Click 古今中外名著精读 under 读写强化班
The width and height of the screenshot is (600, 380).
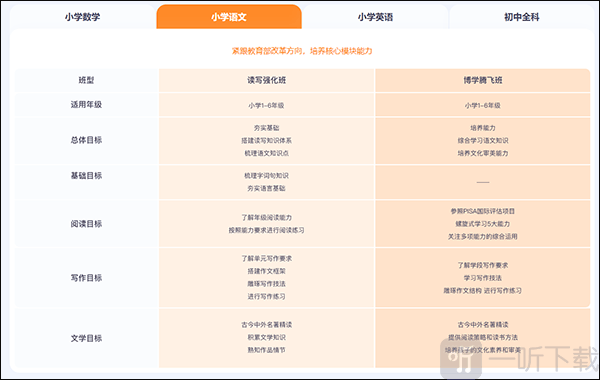pyautogui.click(x=266, y=325)
